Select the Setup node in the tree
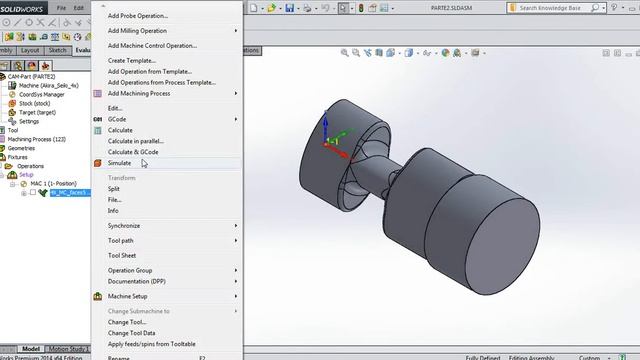 tap(26, 175)
